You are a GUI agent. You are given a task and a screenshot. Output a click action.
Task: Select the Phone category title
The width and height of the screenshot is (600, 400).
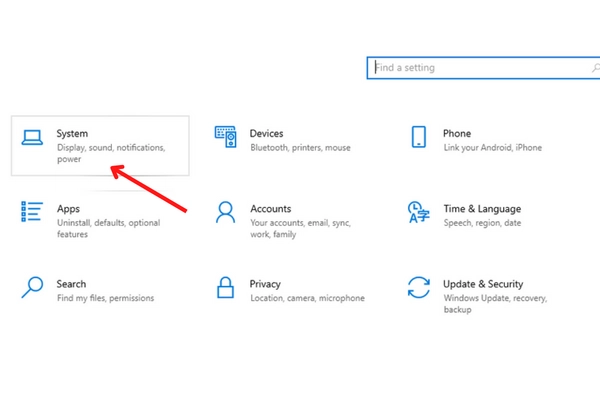click(x=457, y=133)
